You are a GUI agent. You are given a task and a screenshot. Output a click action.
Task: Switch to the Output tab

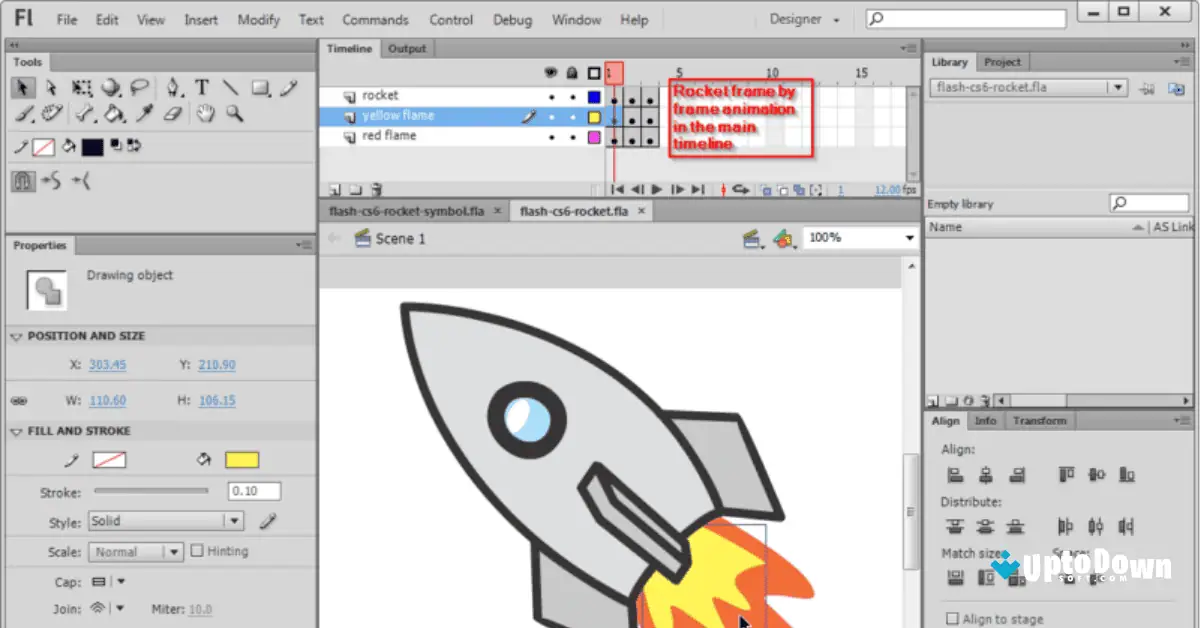(x=407, y=47)
